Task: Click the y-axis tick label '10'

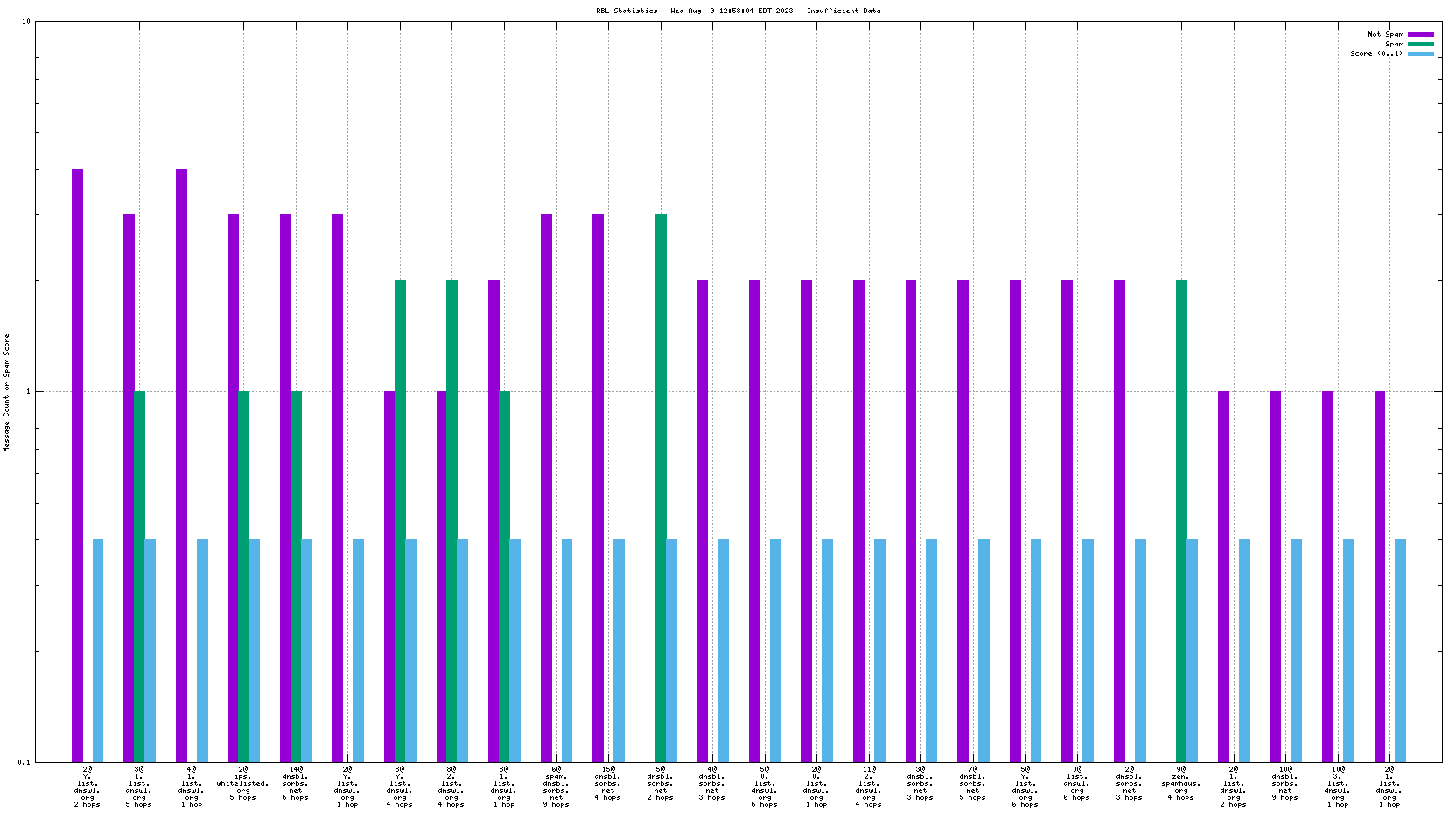Action: [x=26, y=22]
